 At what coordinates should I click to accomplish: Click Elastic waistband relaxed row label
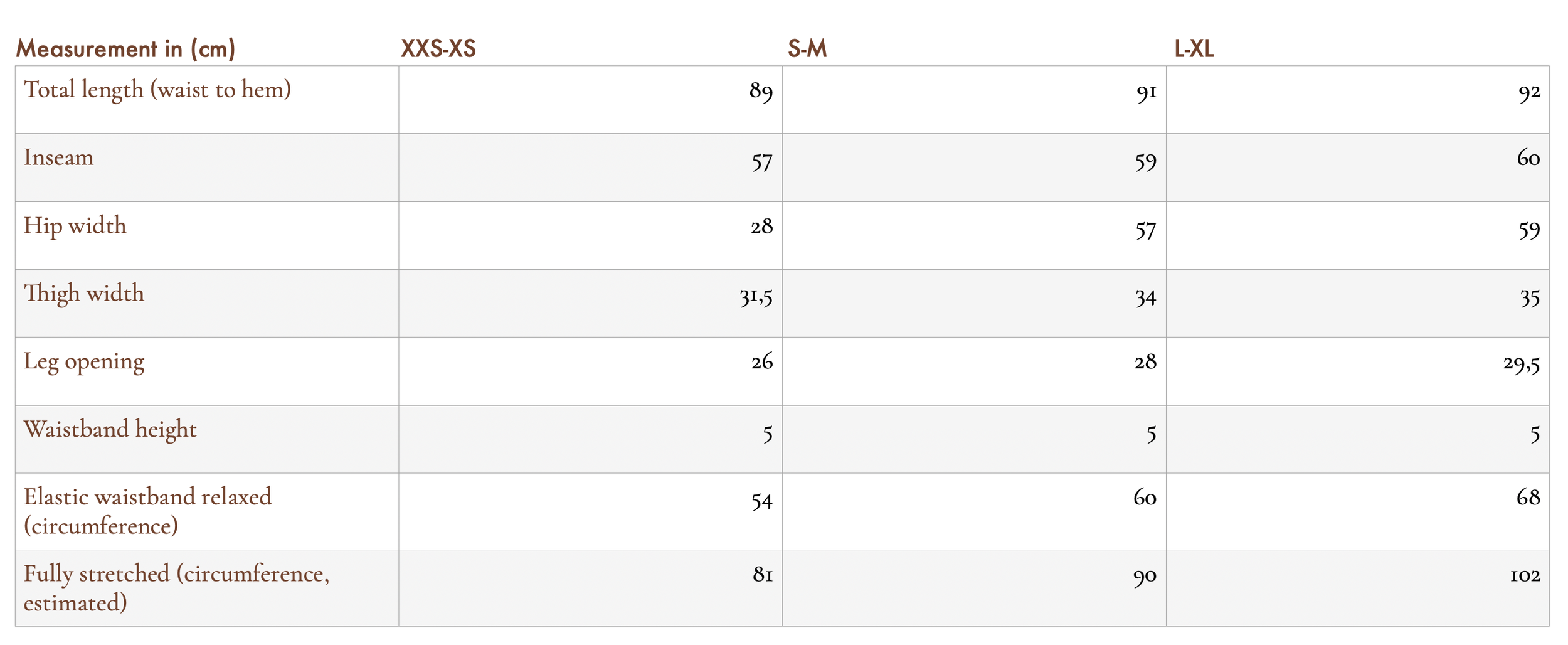(148, 512)
